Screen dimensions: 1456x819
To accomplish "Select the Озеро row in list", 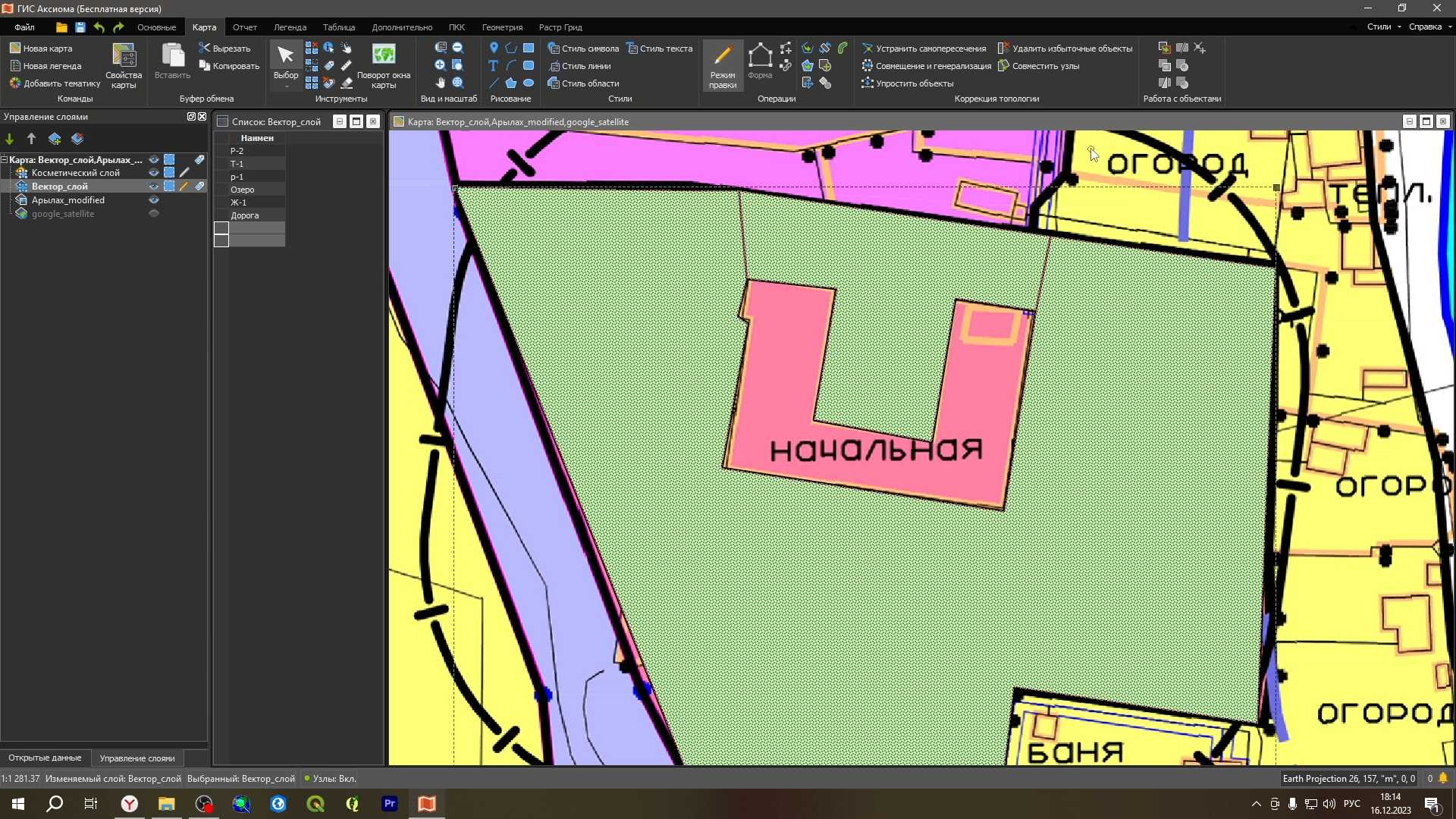I will pyautogui.click(x=243, y=190).
